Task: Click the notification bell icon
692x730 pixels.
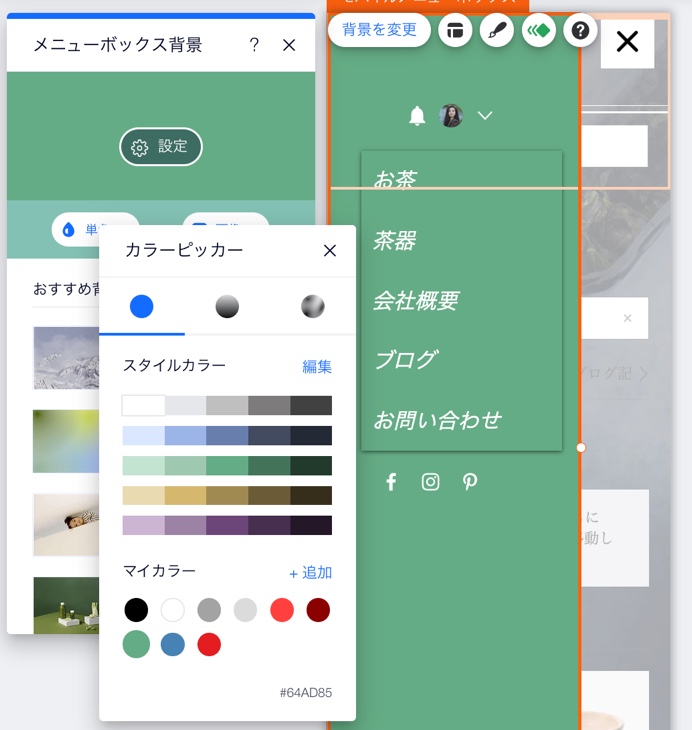Action: coord(417,115)
